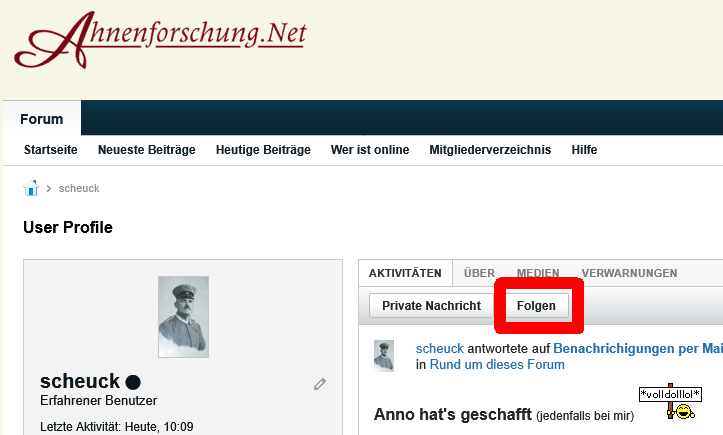Open the Forum tab

[x=41, y=119]
